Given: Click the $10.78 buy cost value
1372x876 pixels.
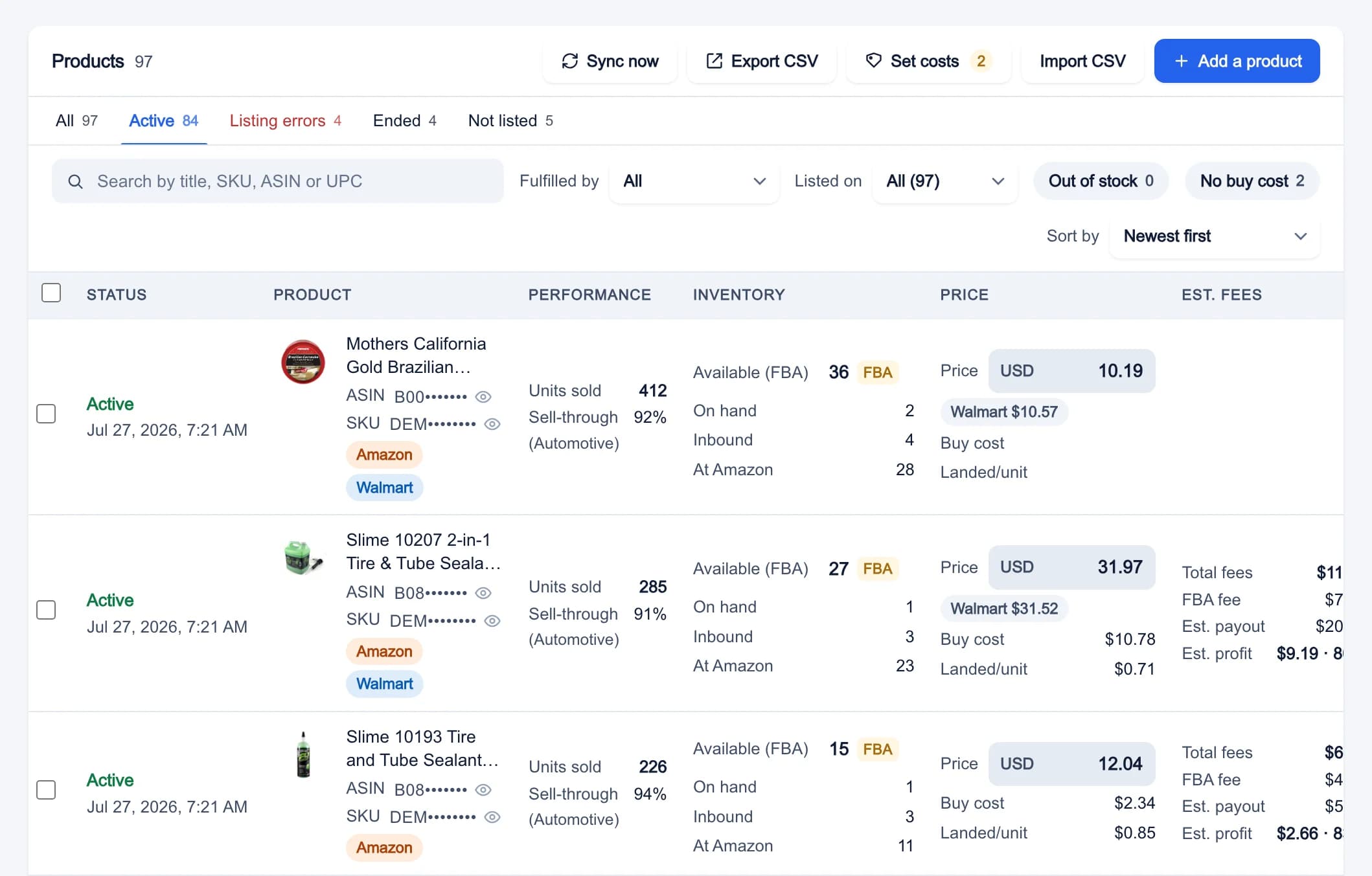Looking at the screenshot, I should (1130, 639).
